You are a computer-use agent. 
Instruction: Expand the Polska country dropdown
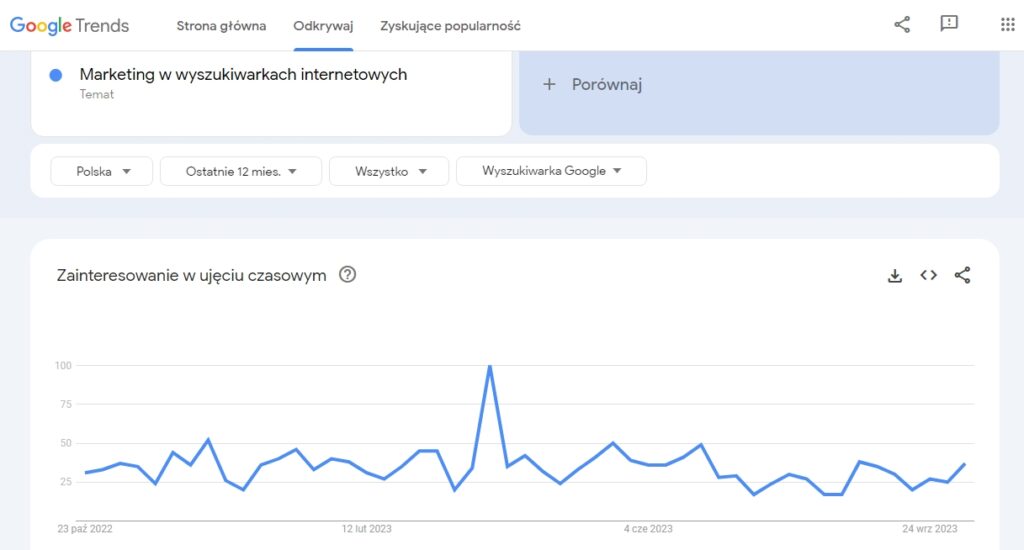[101, 171]
